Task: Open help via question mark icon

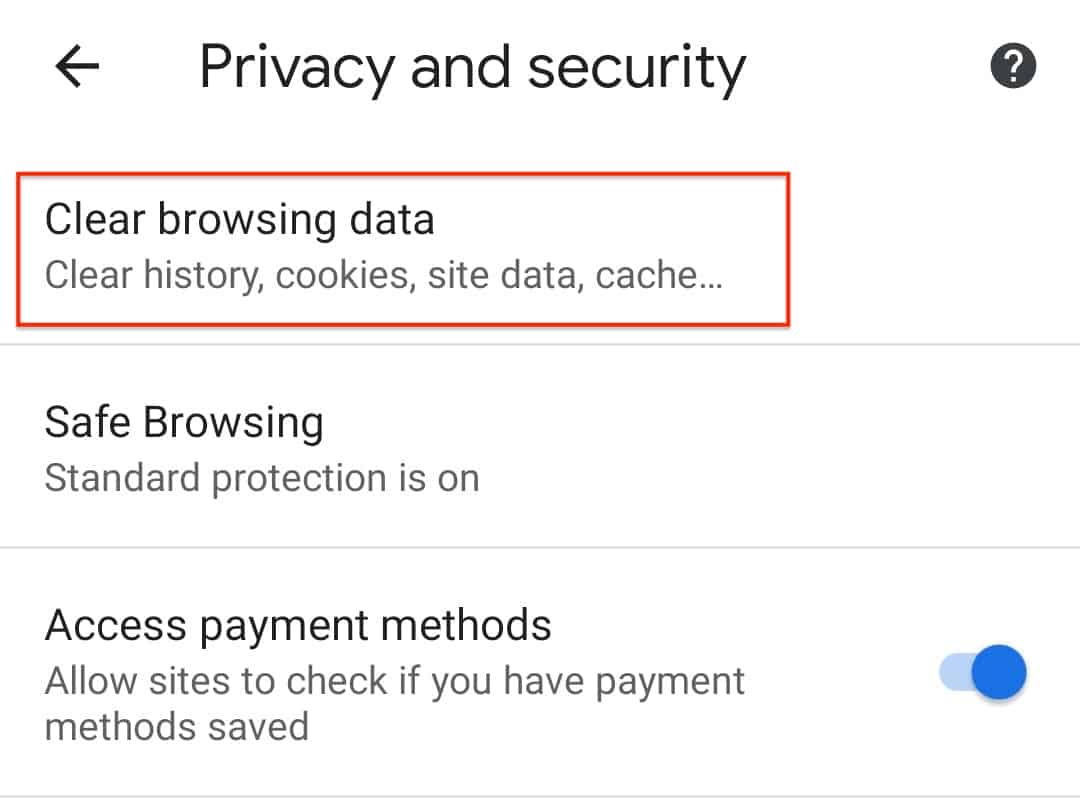Action: coord(1012,66)
